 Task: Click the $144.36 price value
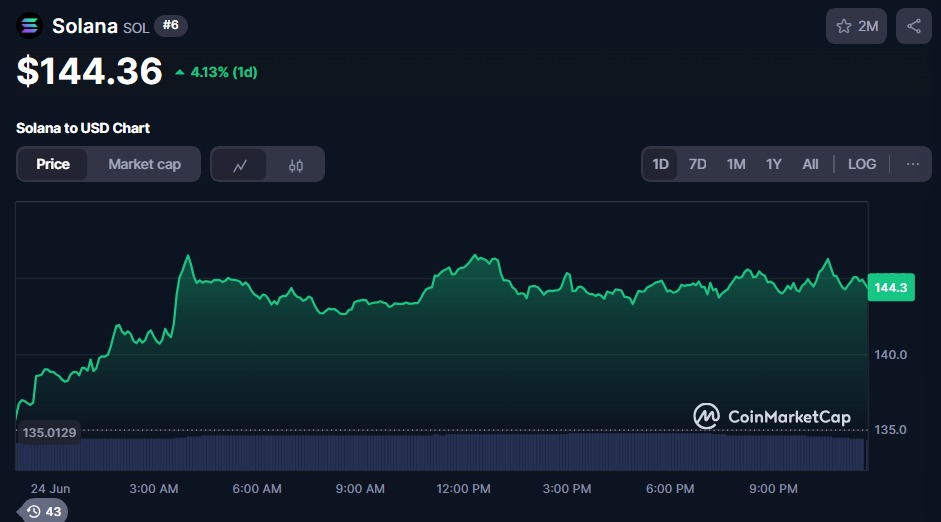tap(89, 71)
